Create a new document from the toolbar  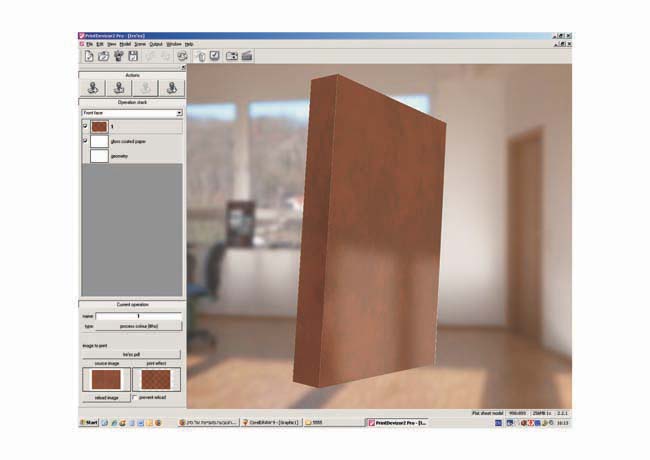[89, 56]
